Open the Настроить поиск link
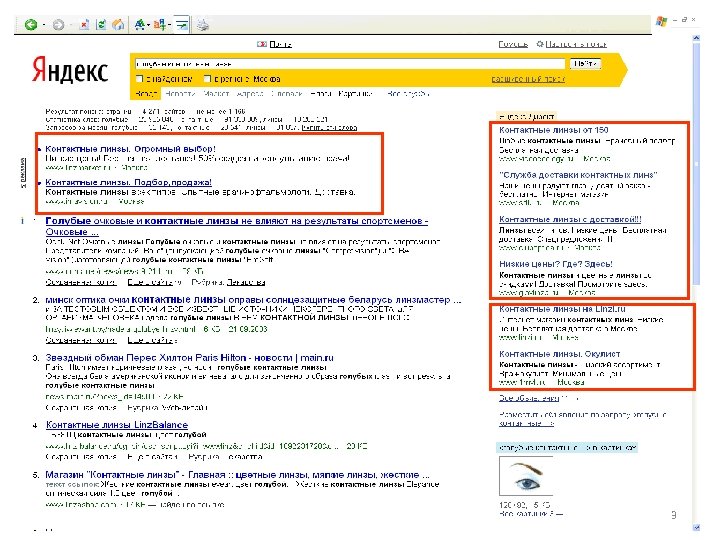This screenshot has height=540, width=720. pyautogui.click(x=576, y=44)
